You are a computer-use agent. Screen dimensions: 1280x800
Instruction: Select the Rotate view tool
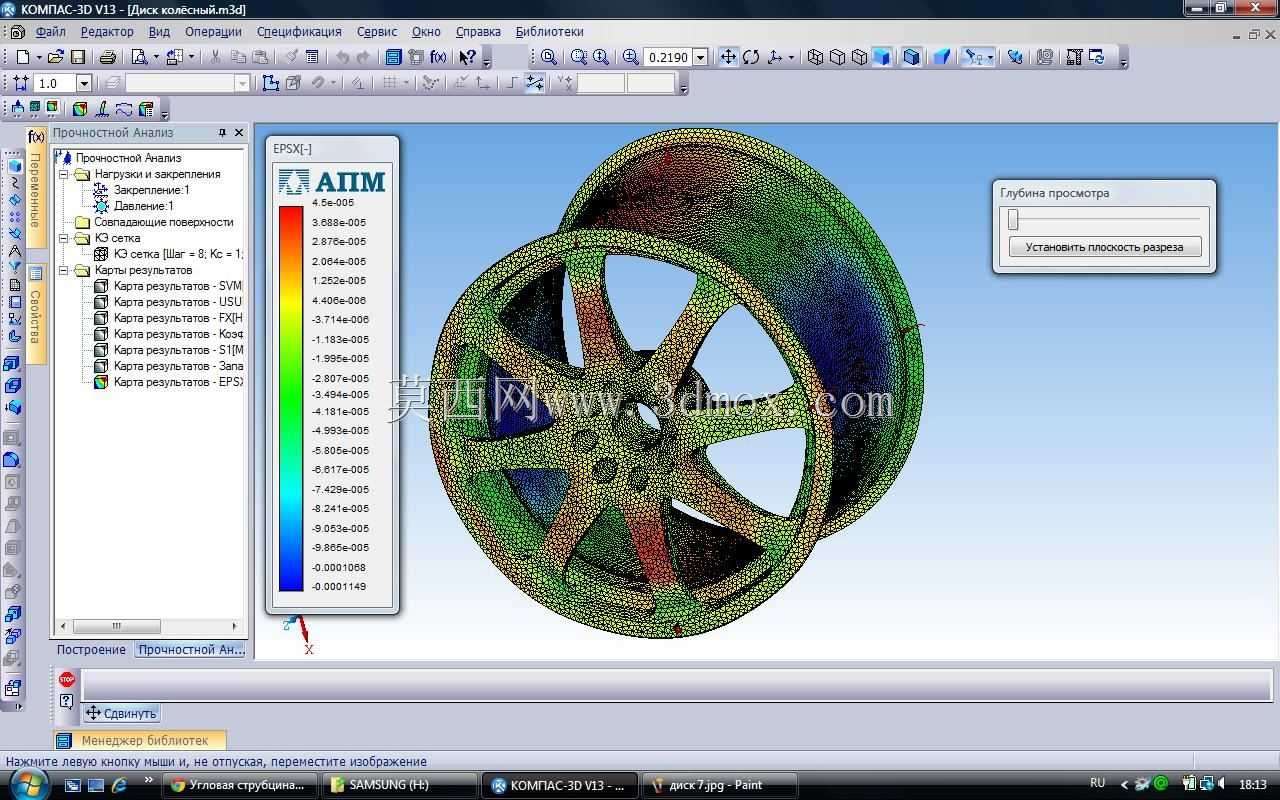(x=751, y=57)
